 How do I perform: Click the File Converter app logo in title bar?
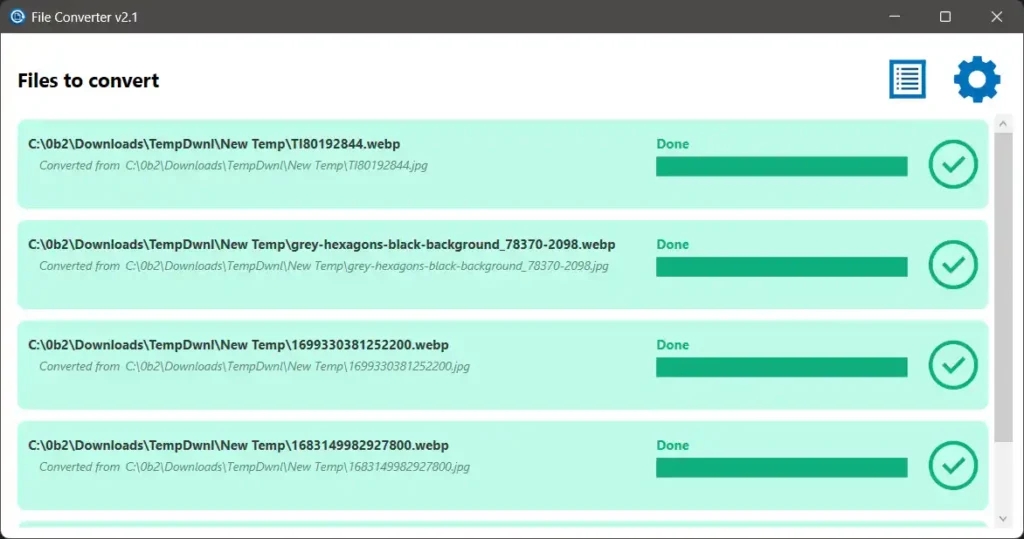click(17, 16)
